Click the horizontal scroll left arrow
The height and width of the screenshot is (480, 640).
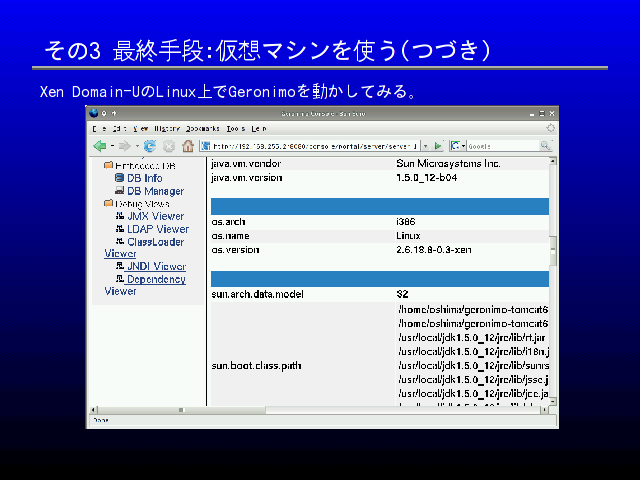pyautogui.click(x=93, y=410)
